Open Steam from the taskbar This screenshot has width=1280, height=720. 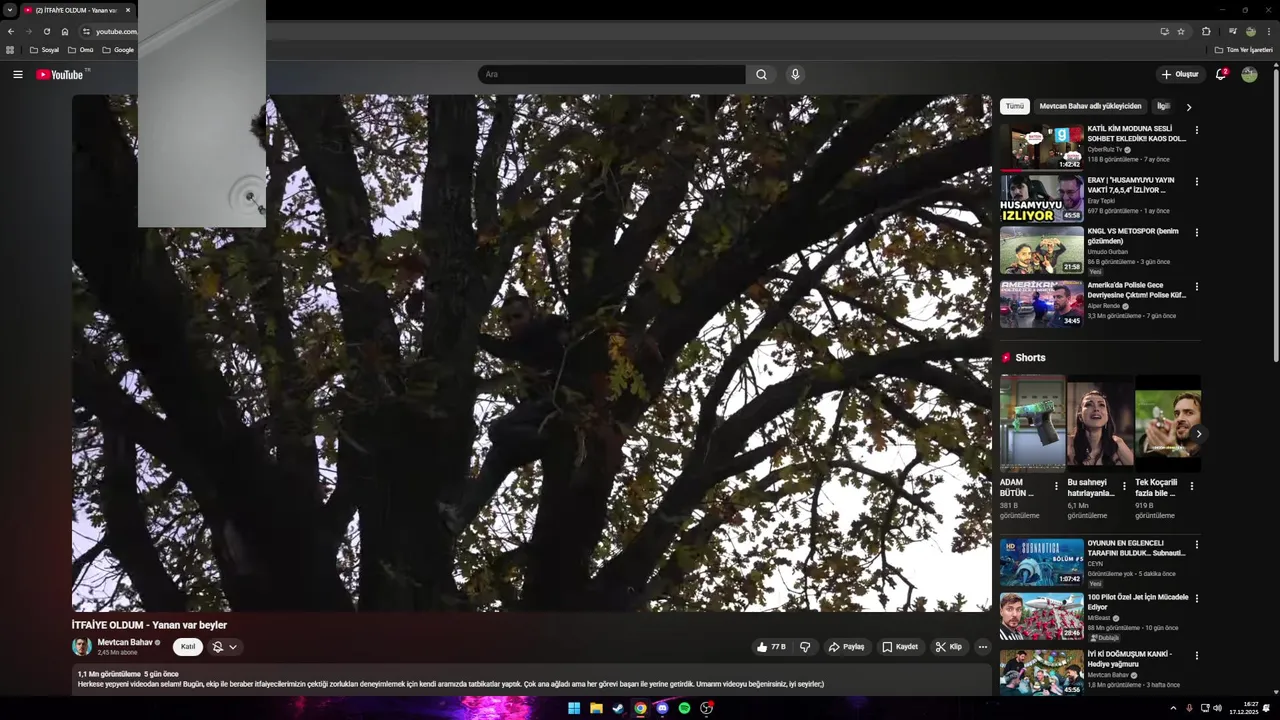(618, 708)
